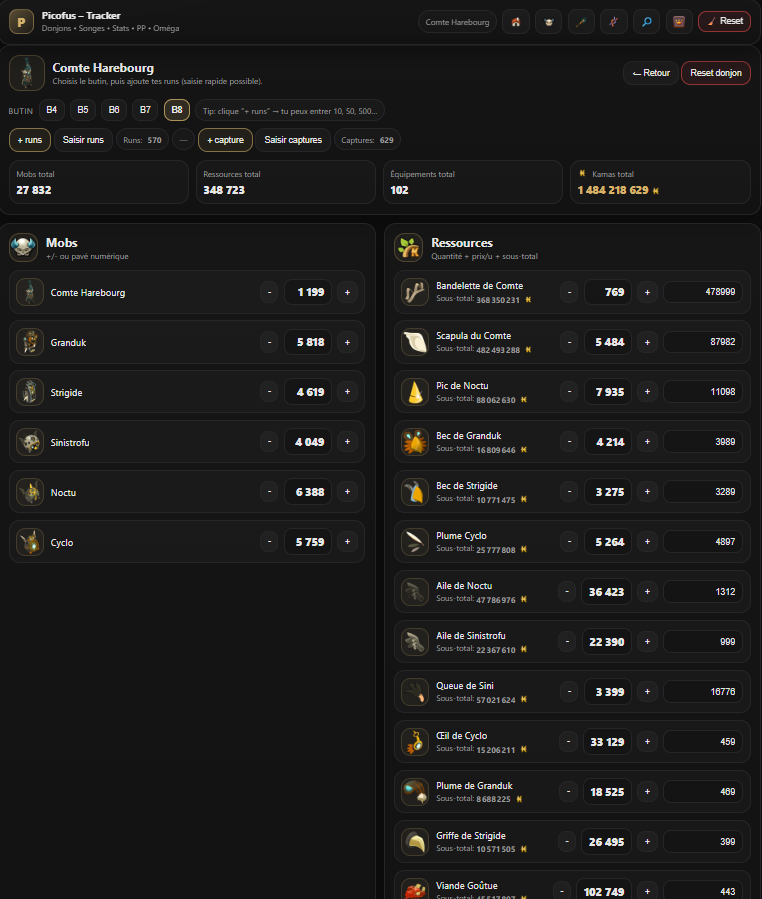Click Œil de Cyclo quantity 33 129
Image resolution: width=762 pixels, height=899 pixels.
pyautogui.click(x=607, y=742)
